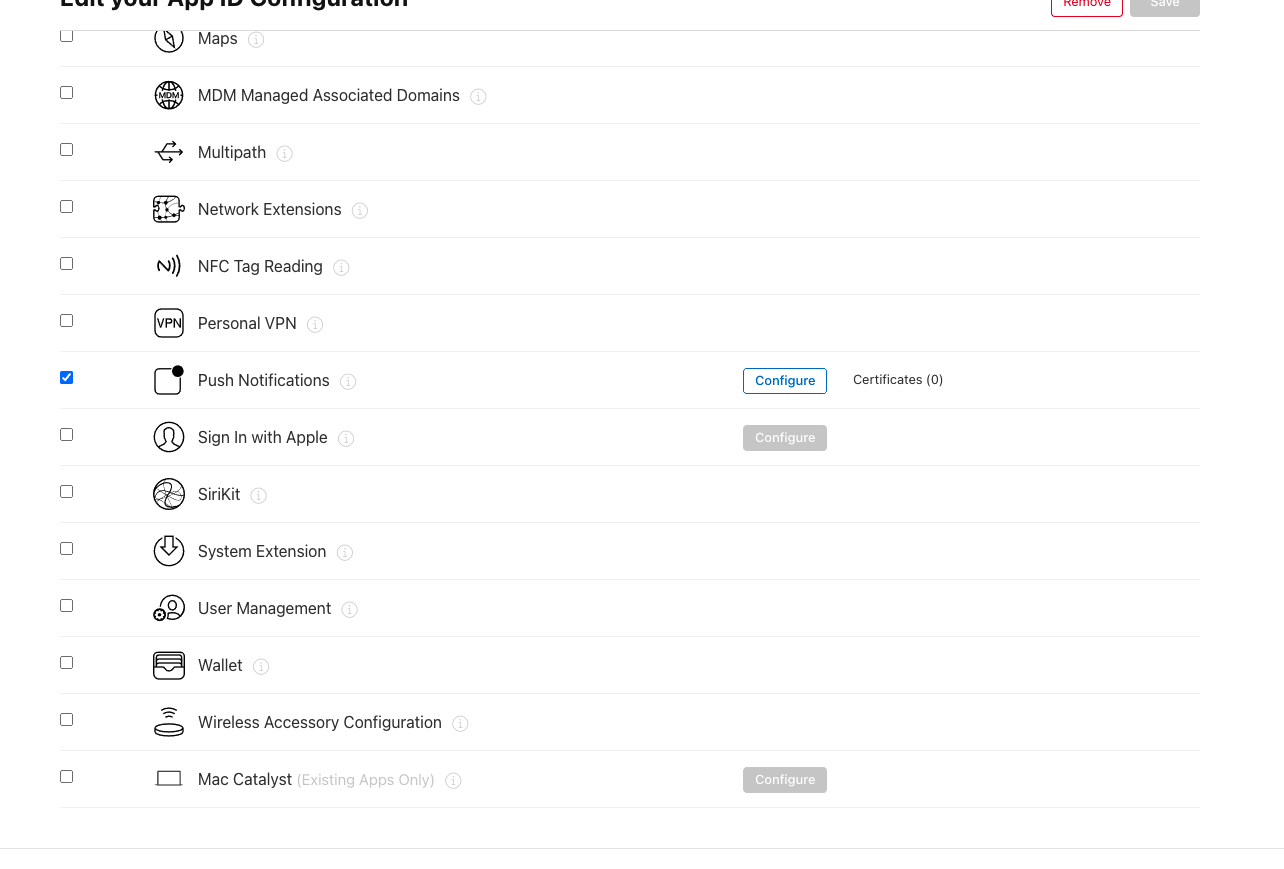Click the MDM Managed Associated Domains globe icon
The width and height of the screenshot is (1284, 869).
coord(169,95)
